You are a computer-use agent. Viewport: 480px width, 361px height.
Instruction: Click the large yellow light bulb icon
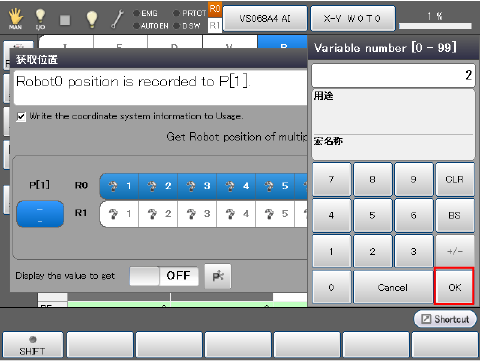[91, 19]
